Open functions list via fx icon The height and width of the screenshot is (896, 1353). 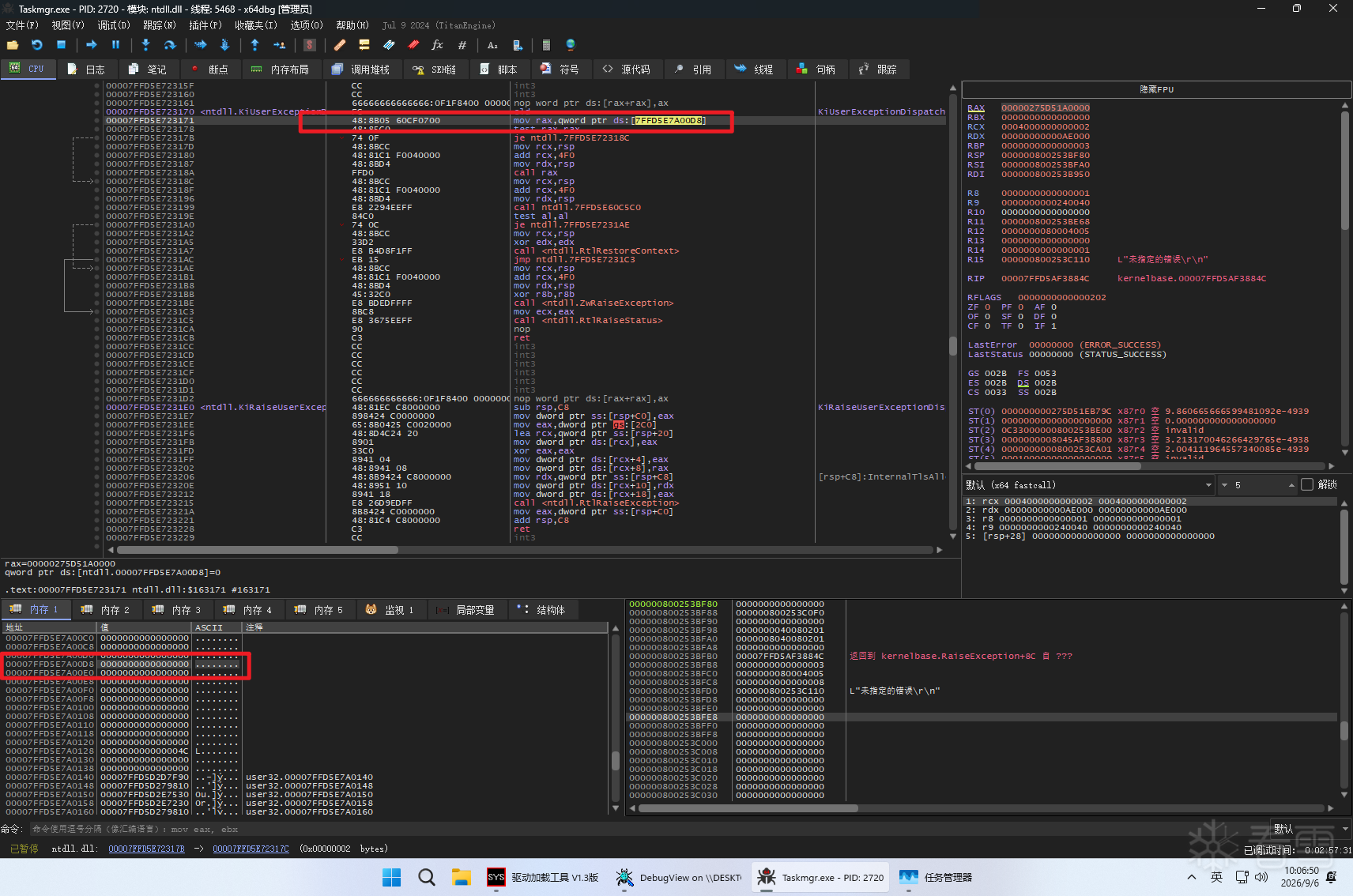(x=437, y=45)
